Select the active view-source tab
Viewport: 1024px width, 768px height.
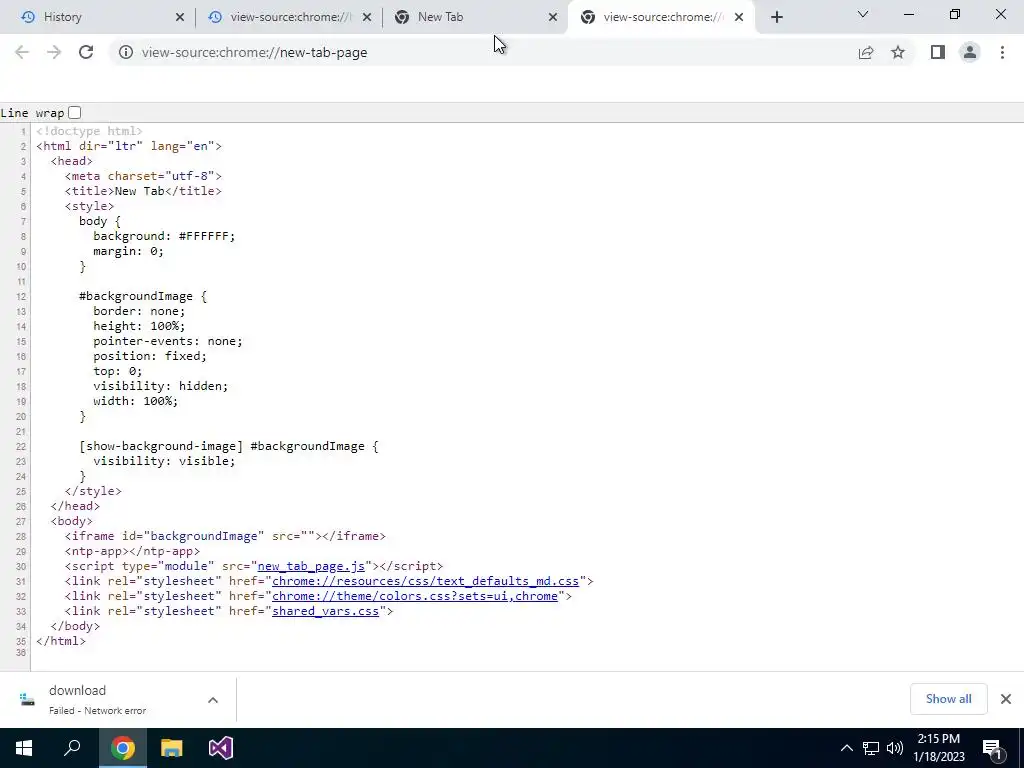click(662, 17)
